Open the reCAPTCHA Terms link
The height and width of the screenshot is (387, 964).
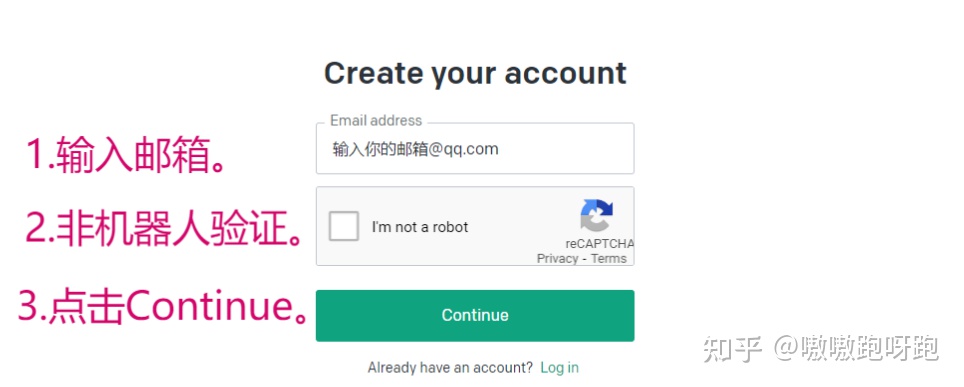point(608,258)
